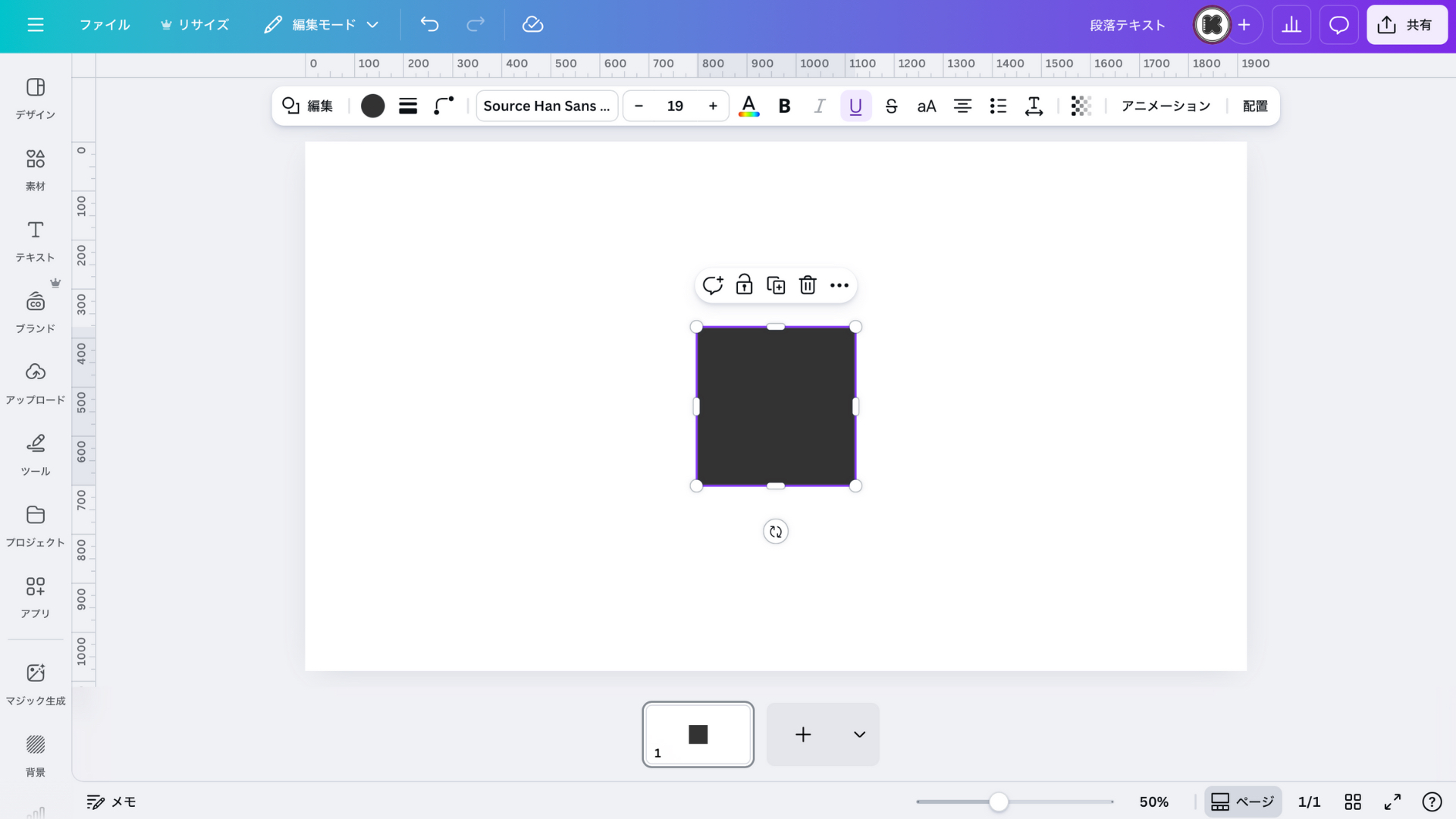Add a collaborator with the plus button
This screenshot has width=1456, height=819.
pyautogui.click(x=1244, y=24)
